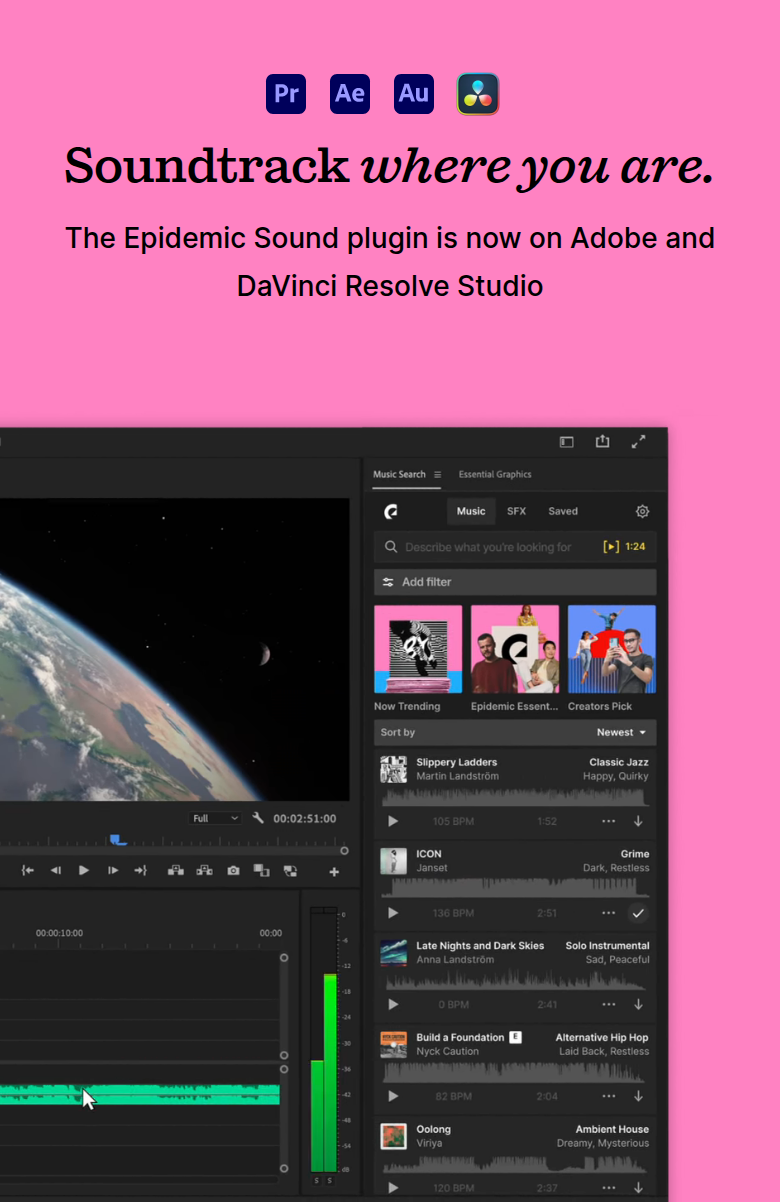Click the ICON track waveform
780x1202 pixels.
pyautogui.click(x=515, y=888)
